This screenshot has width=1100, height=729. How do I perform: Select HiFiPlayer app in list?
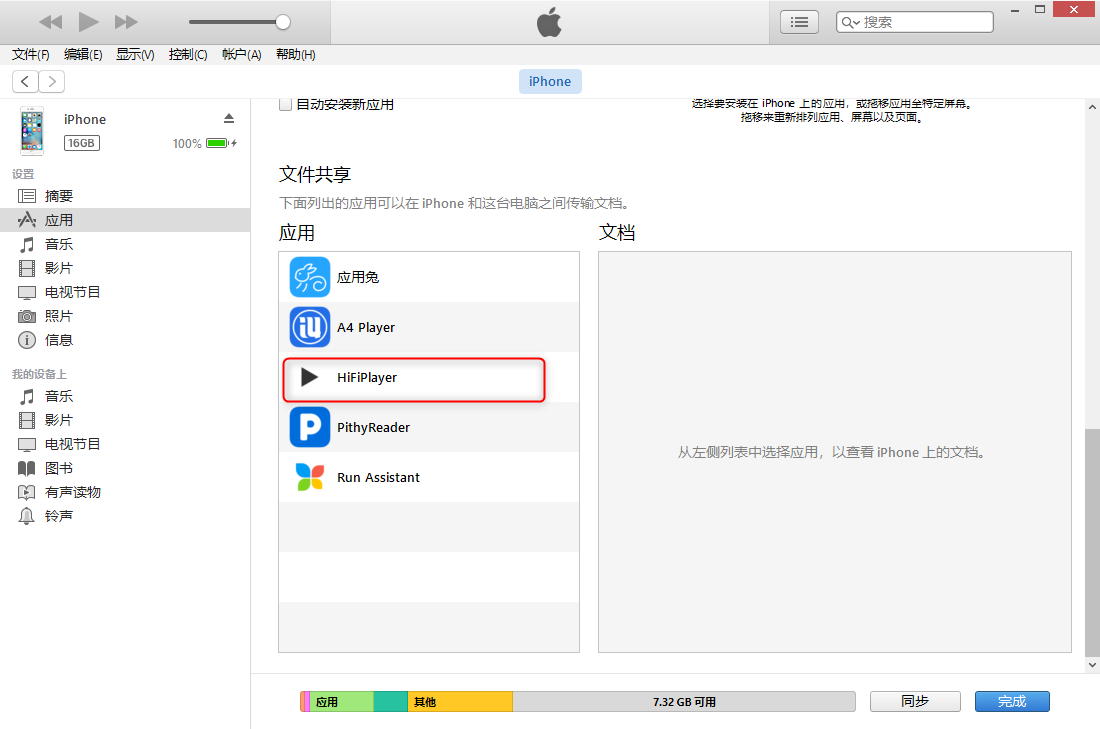pyautogui.click(x=429, y=377)
